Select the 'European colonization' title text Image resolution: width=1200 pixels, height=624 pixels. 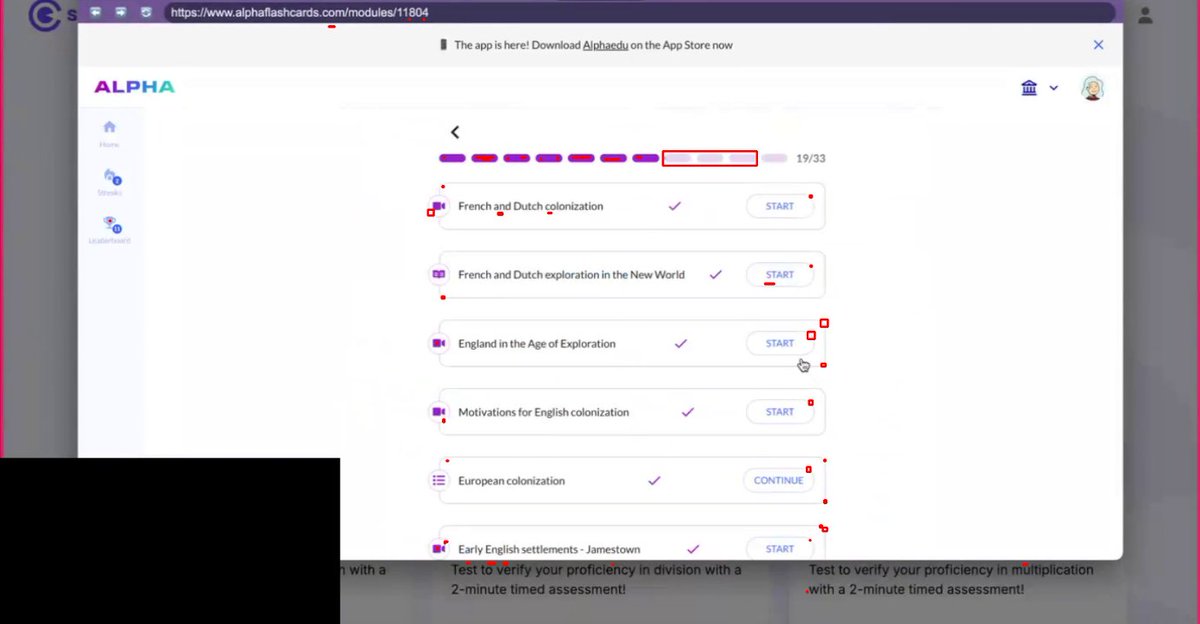[x=512, y=481]
